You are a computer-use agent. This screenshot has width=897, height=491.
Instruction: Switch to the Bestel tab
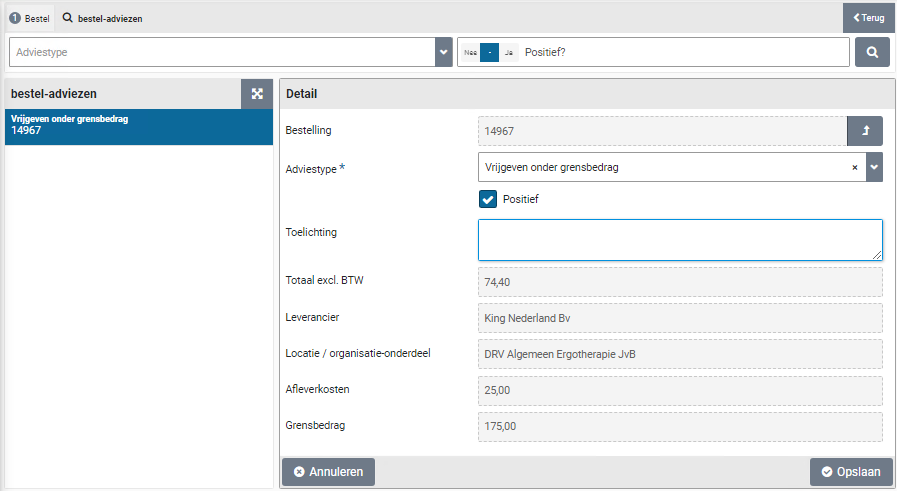[x=29, y=18]
